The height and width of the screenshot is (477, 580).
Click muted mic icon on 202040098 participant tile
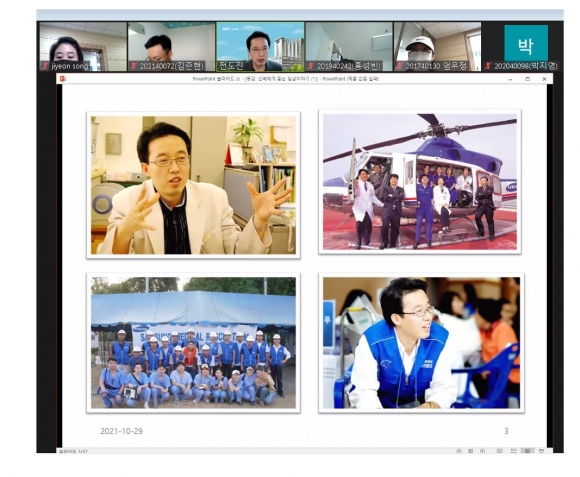[x=488, y=66]
